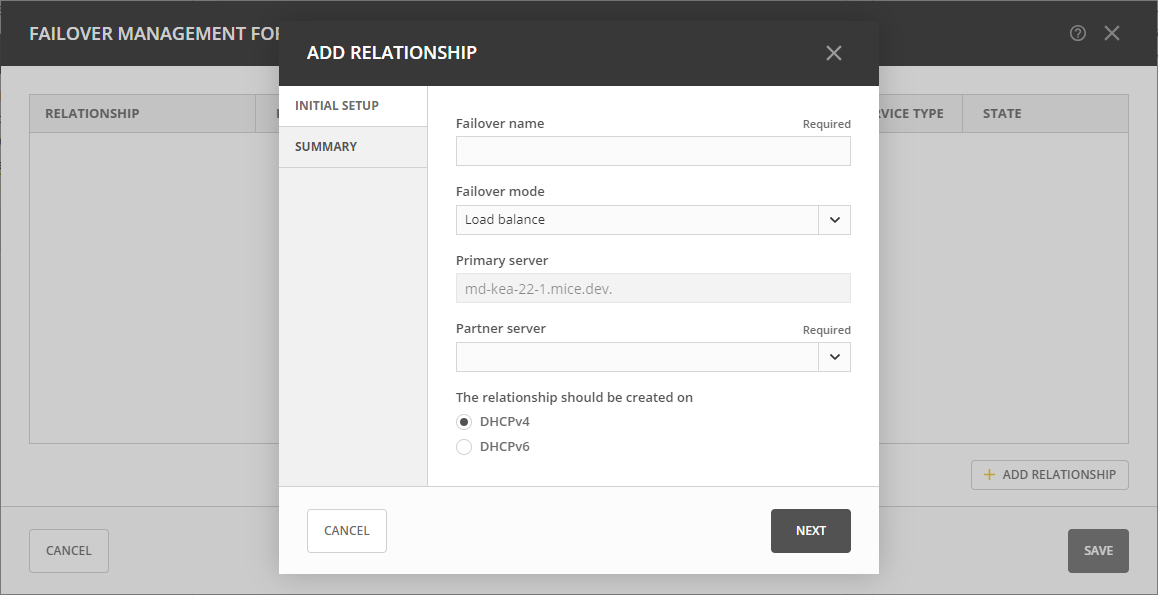Select the DHCPv6 radio button
Image resolution: width=1158 pixels, height=595 pixels.
coord(464,447)
